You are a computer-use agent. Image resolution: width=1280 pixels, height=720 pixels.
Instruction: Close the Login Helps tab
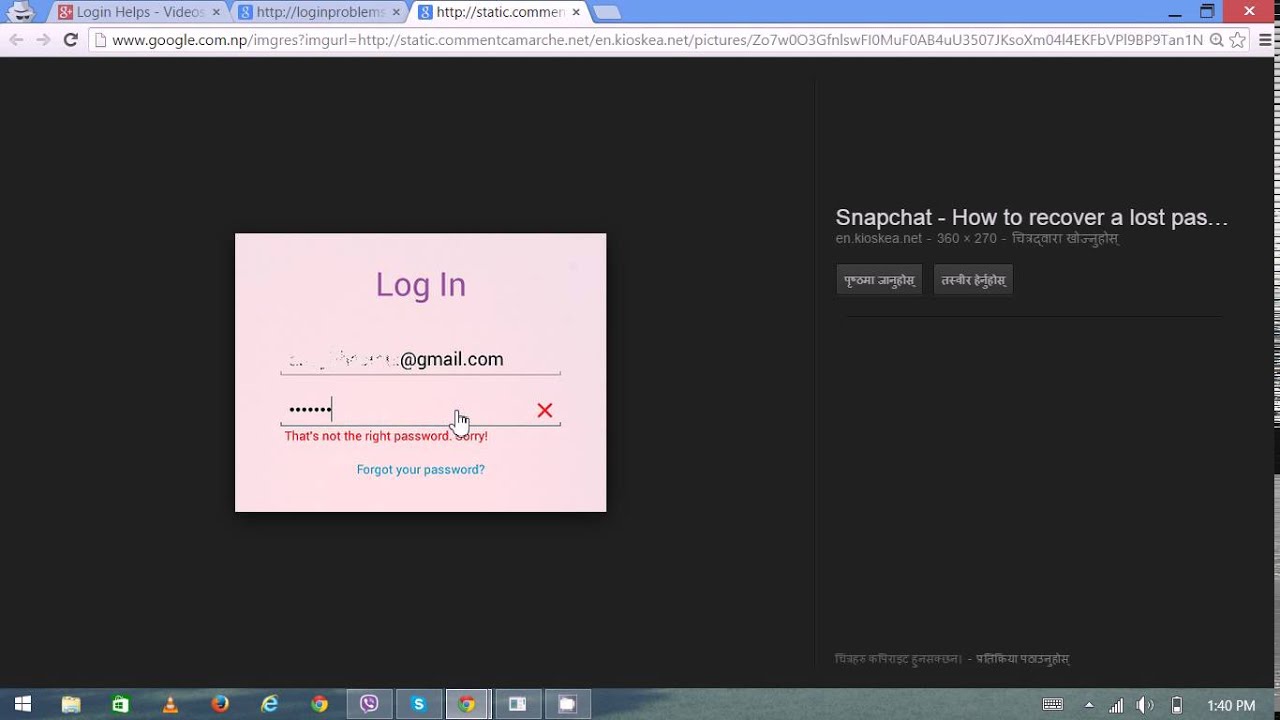point(216,12)
